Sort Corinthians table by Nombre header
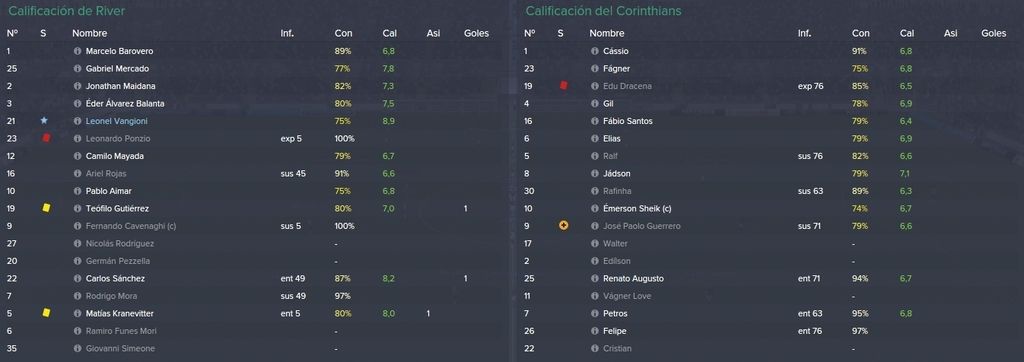The width and height of the screenshot is (1024, 362). click(607, 33)
